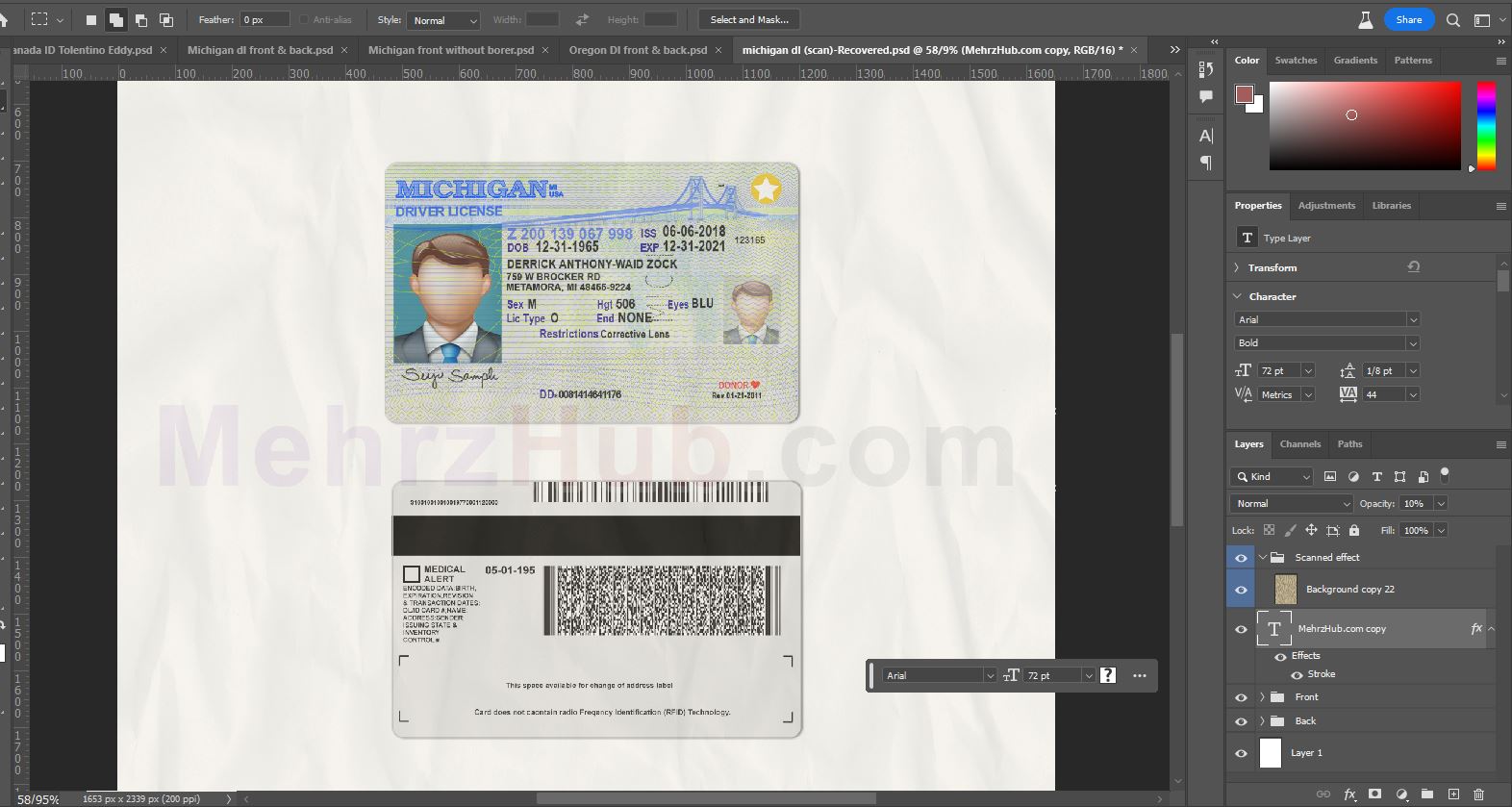Hide Layer 1

tap(1241, 753)
